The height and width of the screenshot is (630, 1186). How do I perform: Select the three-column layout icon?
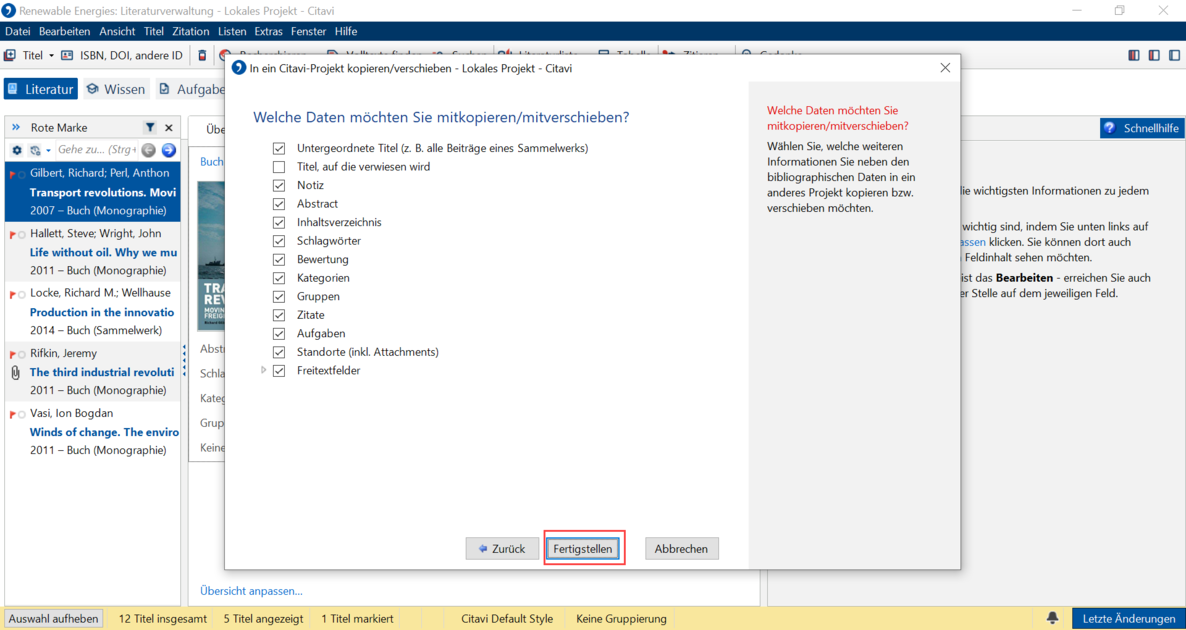pos(1133,55)
